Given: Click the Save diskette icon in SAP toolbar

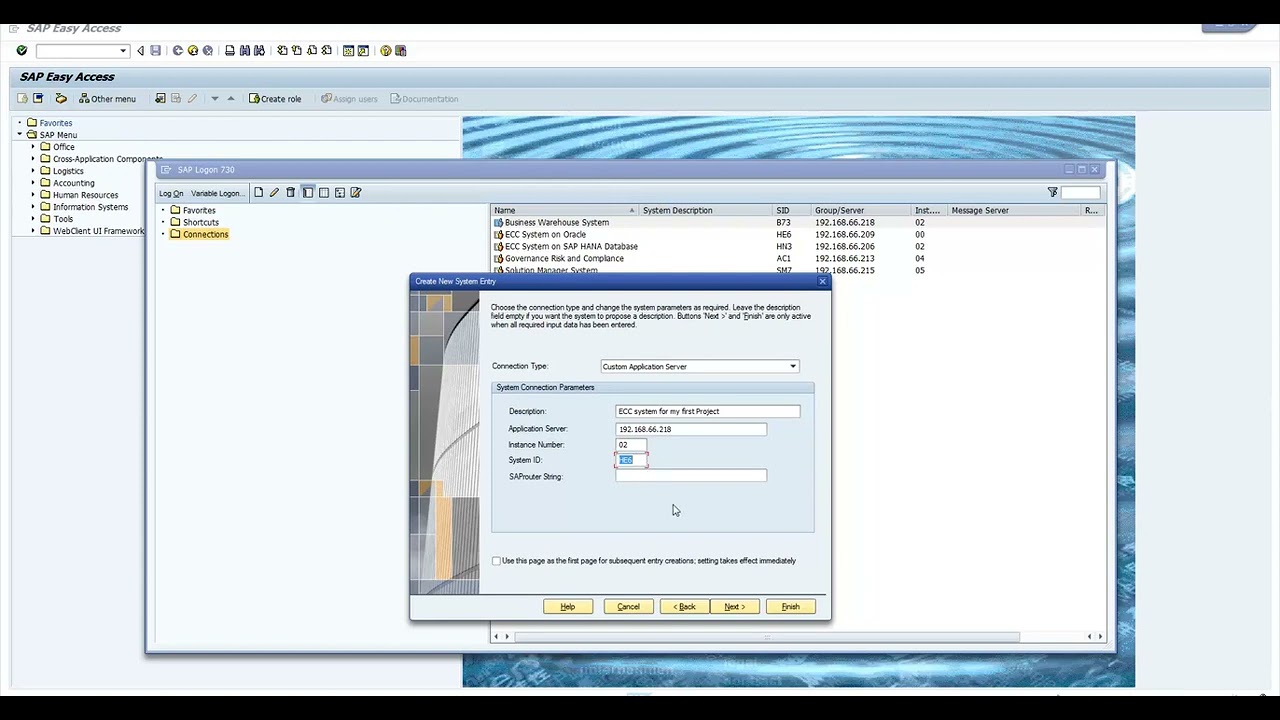Looking at the screenshot, I should click(155, 50).
